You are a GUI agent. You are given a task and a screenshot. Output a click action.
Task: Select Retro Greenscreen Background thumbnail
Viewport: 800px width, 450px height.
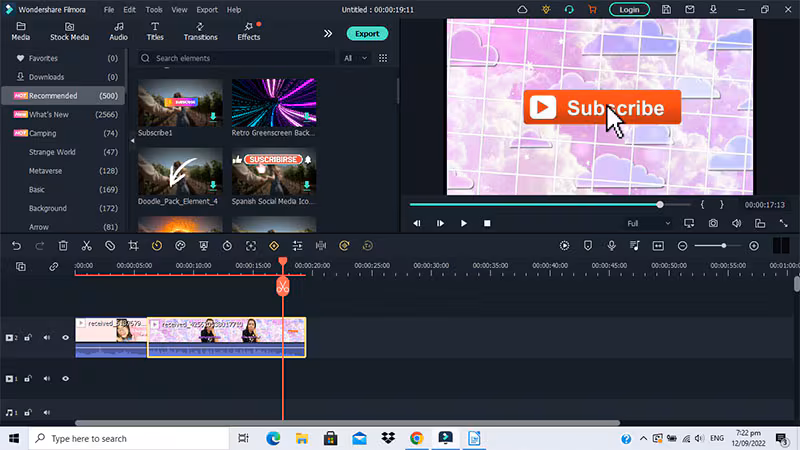tap(274, 103)
